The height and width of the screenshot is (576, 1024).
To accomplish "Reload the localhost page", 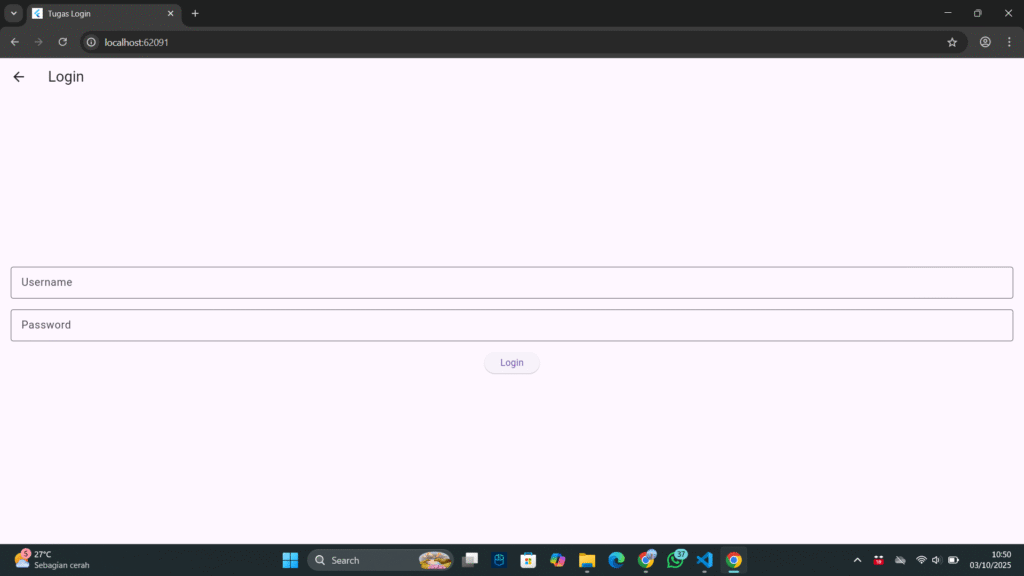I will pos(63,42).
